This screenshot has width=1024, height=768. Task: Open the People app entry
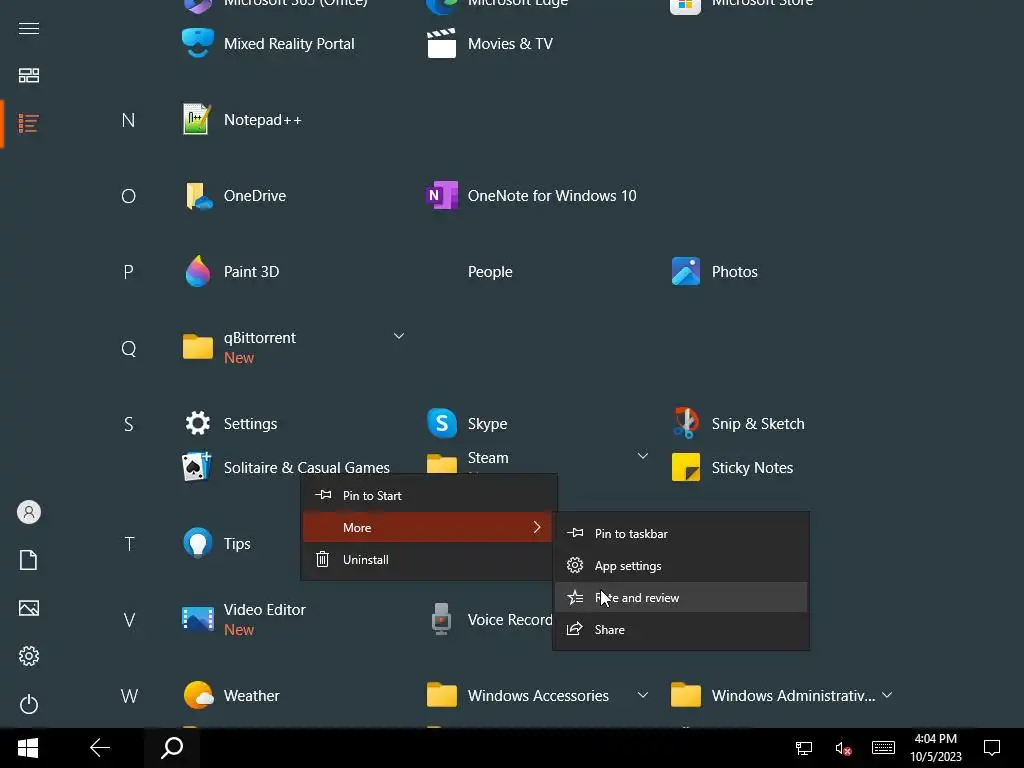click(490, 272)
